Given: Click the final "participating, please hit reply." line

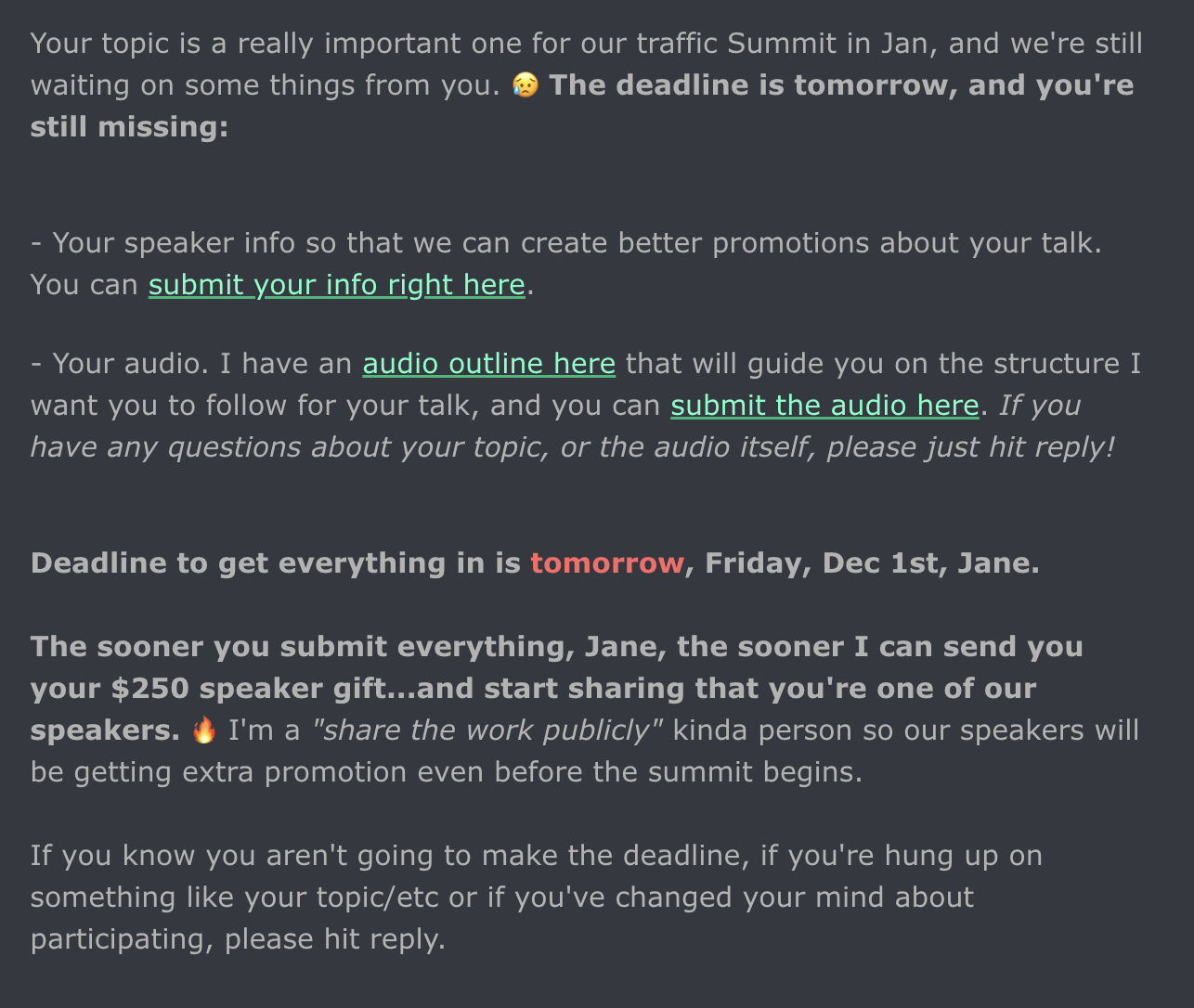Looking at the screenshot, I should 238,939.
